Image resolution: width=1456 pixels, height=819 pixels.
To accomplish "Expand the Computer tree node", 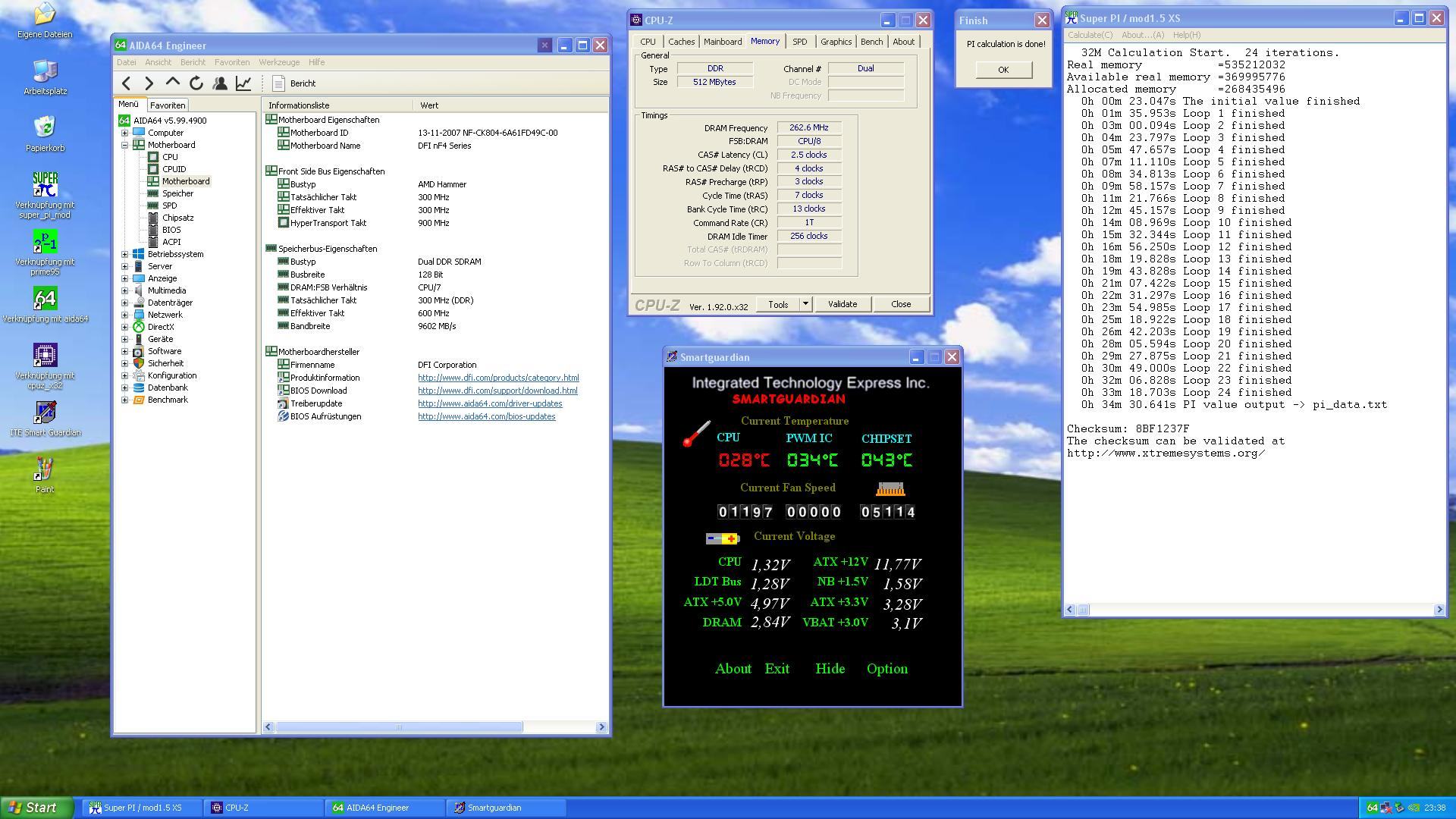I will [124, 133].
